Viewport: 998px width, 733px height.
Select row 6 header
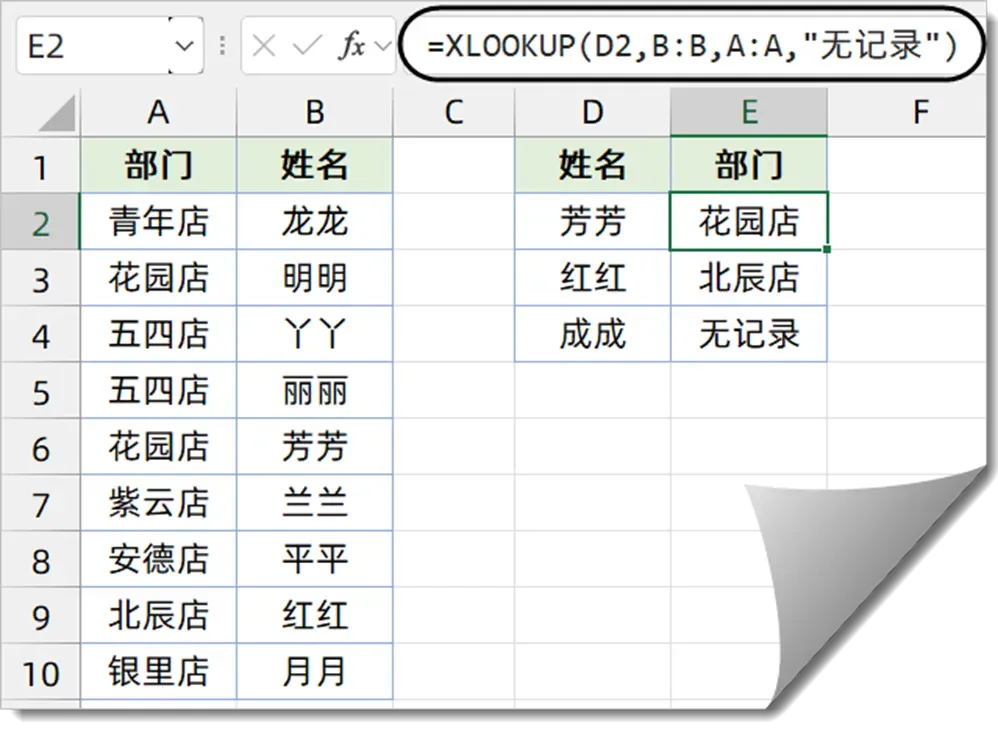[41, 447]
